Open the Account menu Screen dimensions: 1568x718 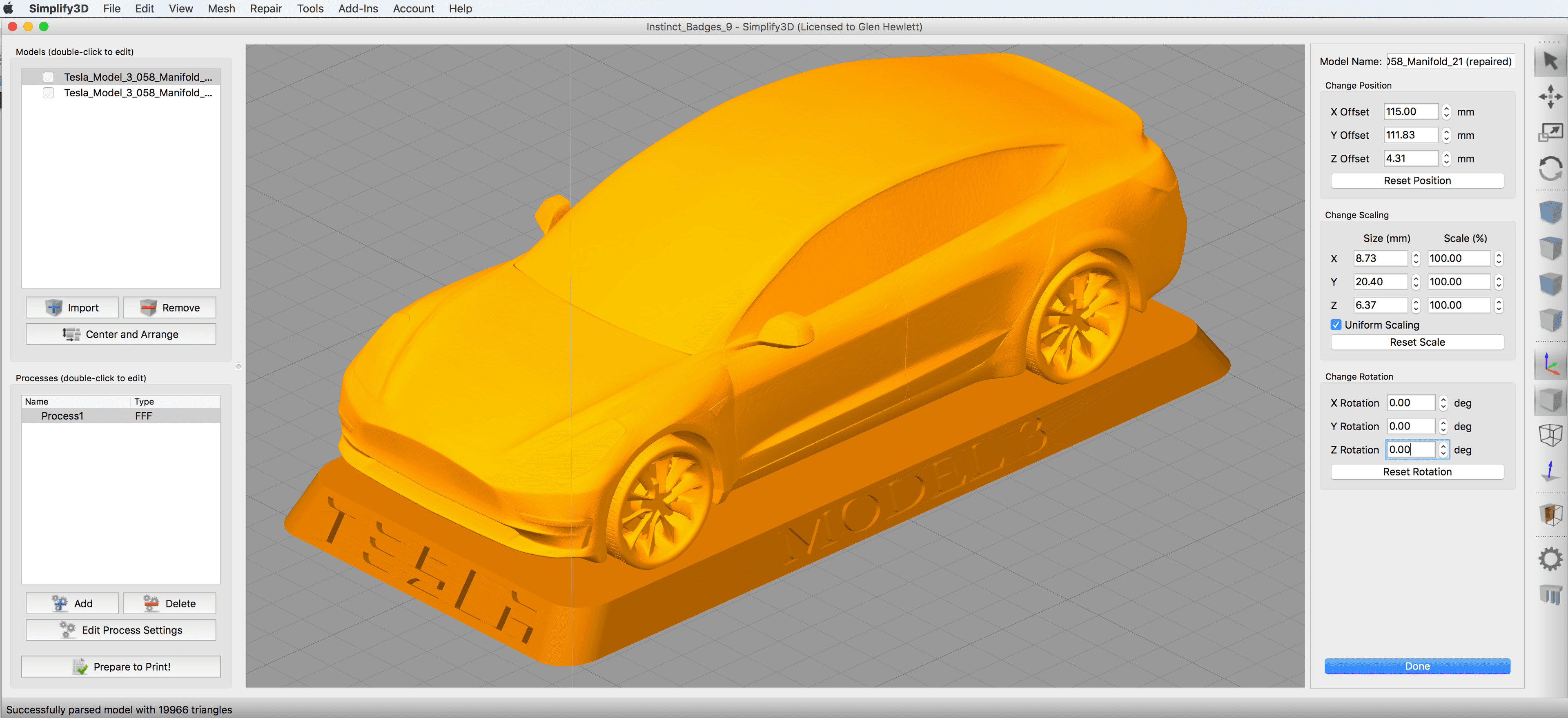click(x=413, y=9)
